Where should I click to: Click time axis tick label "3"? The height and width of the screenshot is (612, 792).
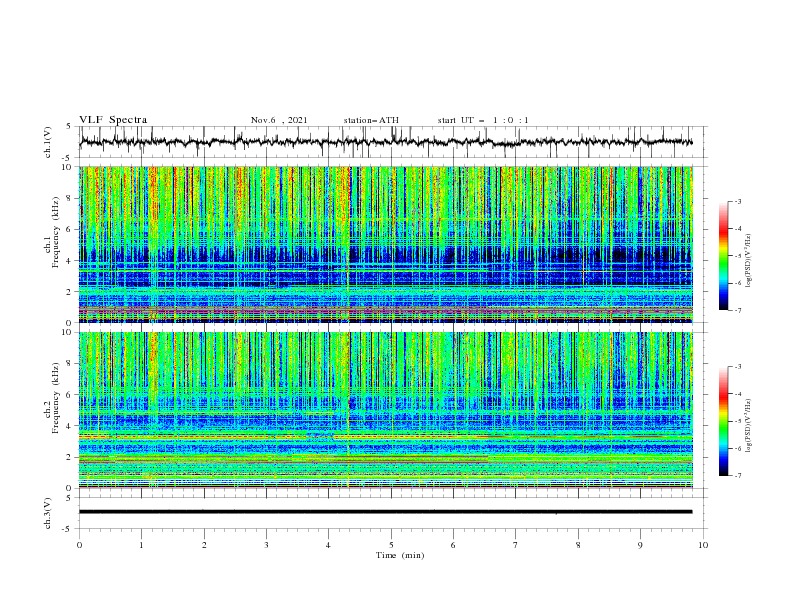[x=266, y=545]
